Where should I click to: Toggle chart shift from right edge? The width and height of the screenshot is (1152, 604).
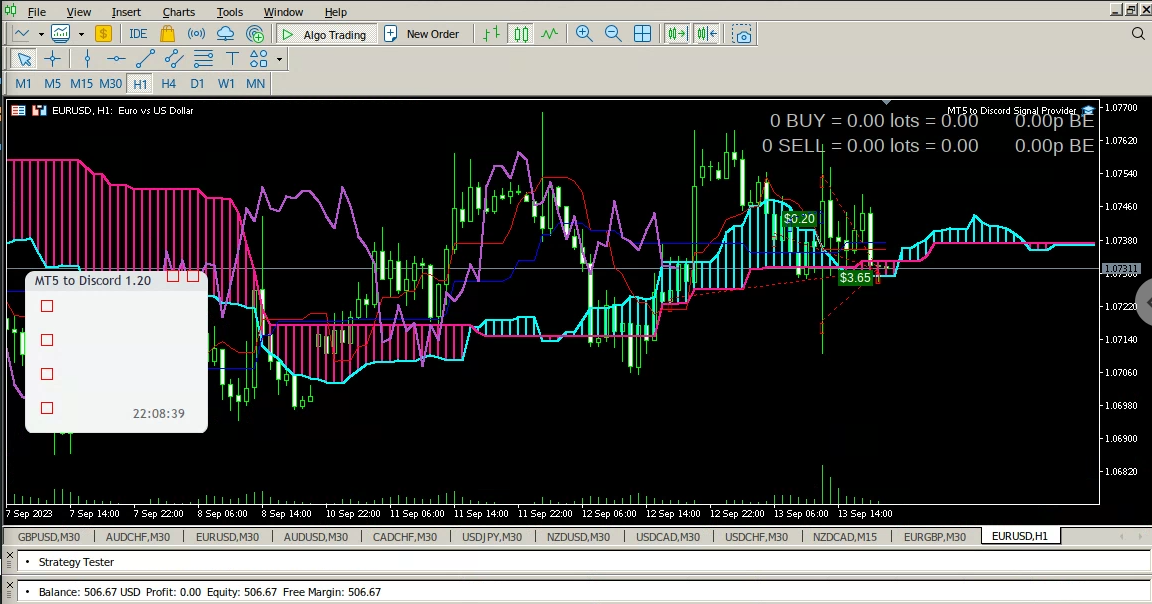click(707, 34)
